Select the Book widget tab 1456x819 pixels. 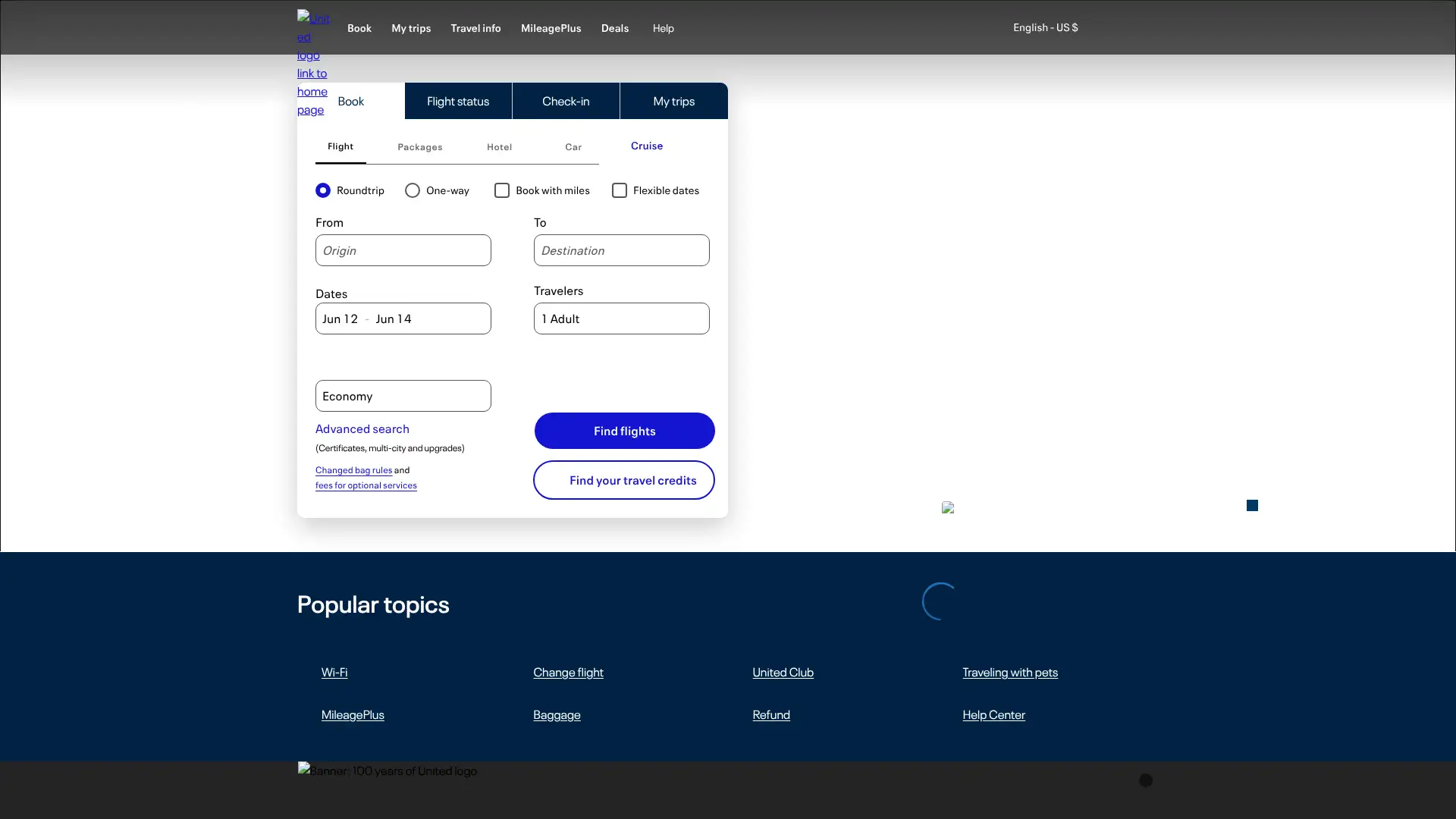tap(351, 101)
